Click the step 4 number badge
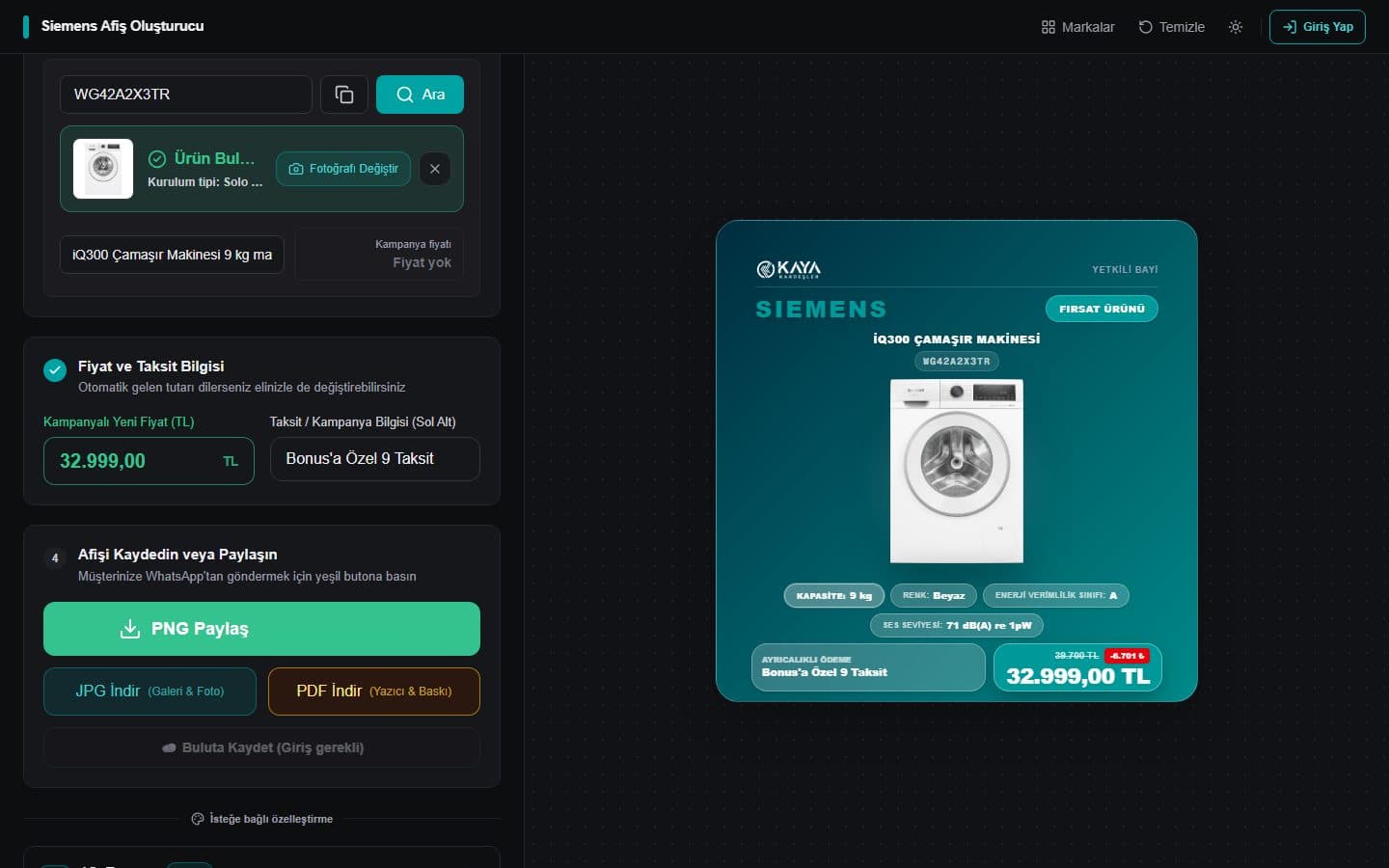 [55, 557]
